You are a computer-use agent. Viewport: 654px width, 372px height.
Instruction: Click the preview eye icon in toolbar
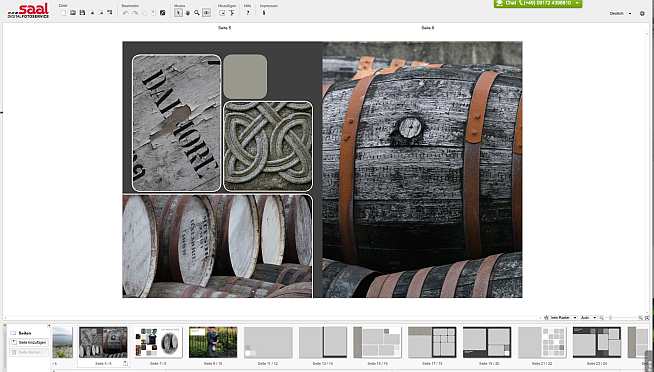coord(206,13)
